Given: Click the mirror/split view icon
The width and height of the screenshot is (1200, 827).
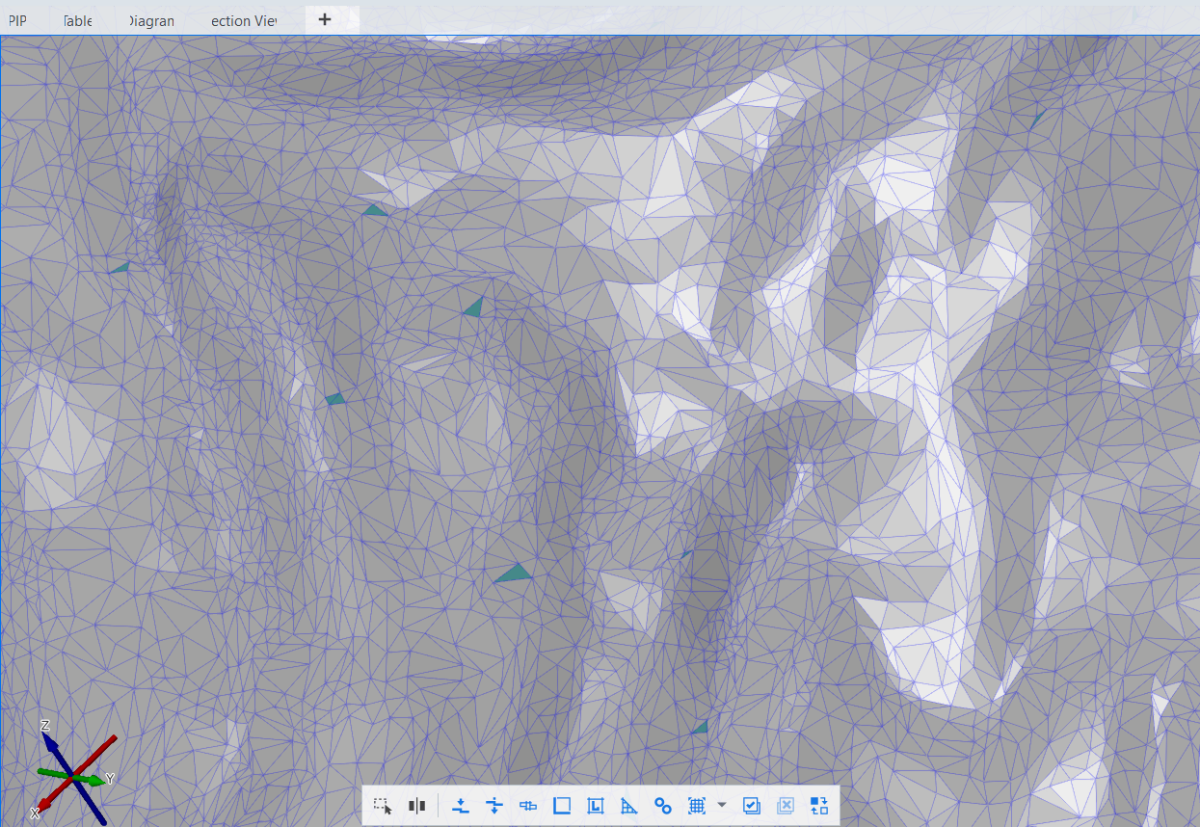Looking at the screenshot, I should (417, 806).
